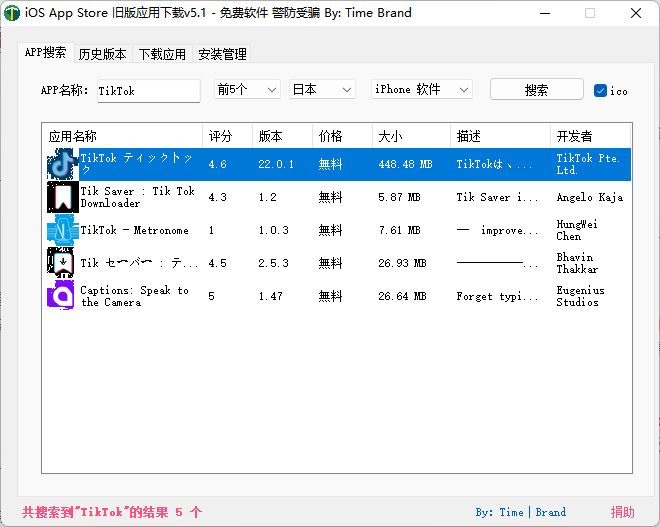The width and height of the screenshot is (660, 527).
Task: Open the 安装管理 tab
Action: coord(222,54)
